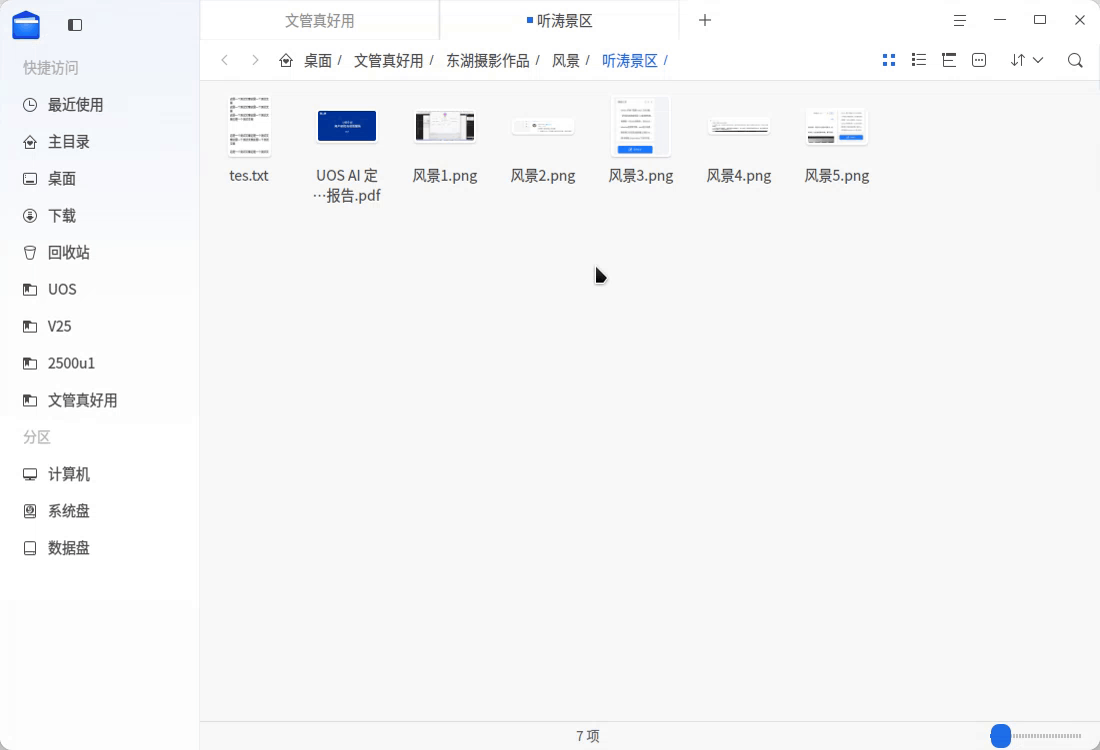The height and width of the screenshot is (750, 1100).
Task: Open the search tool
Action: click(1075, 60)
